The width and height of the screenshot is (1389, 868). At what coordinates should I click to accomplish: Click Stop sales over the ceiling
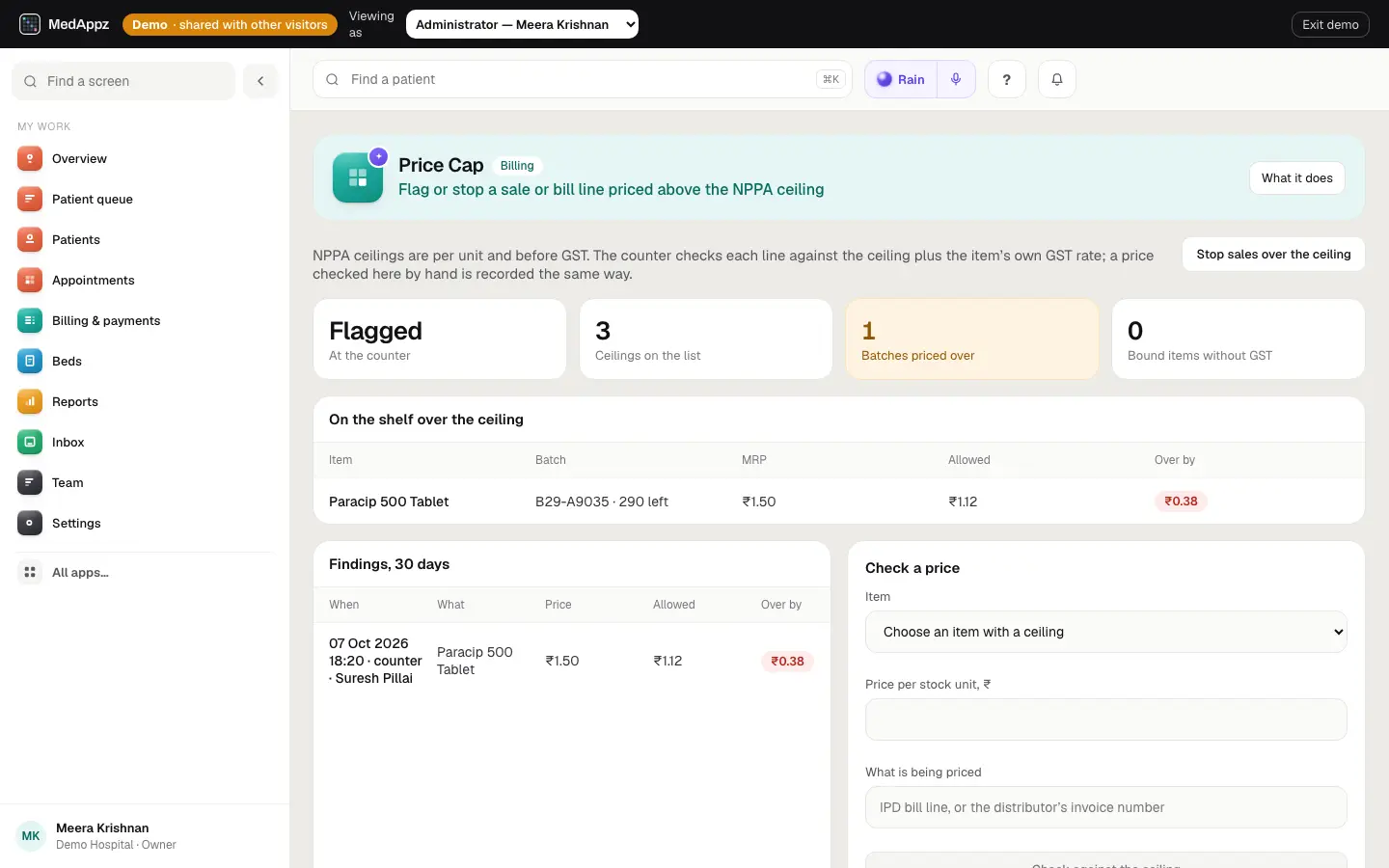pos(1273,255)
